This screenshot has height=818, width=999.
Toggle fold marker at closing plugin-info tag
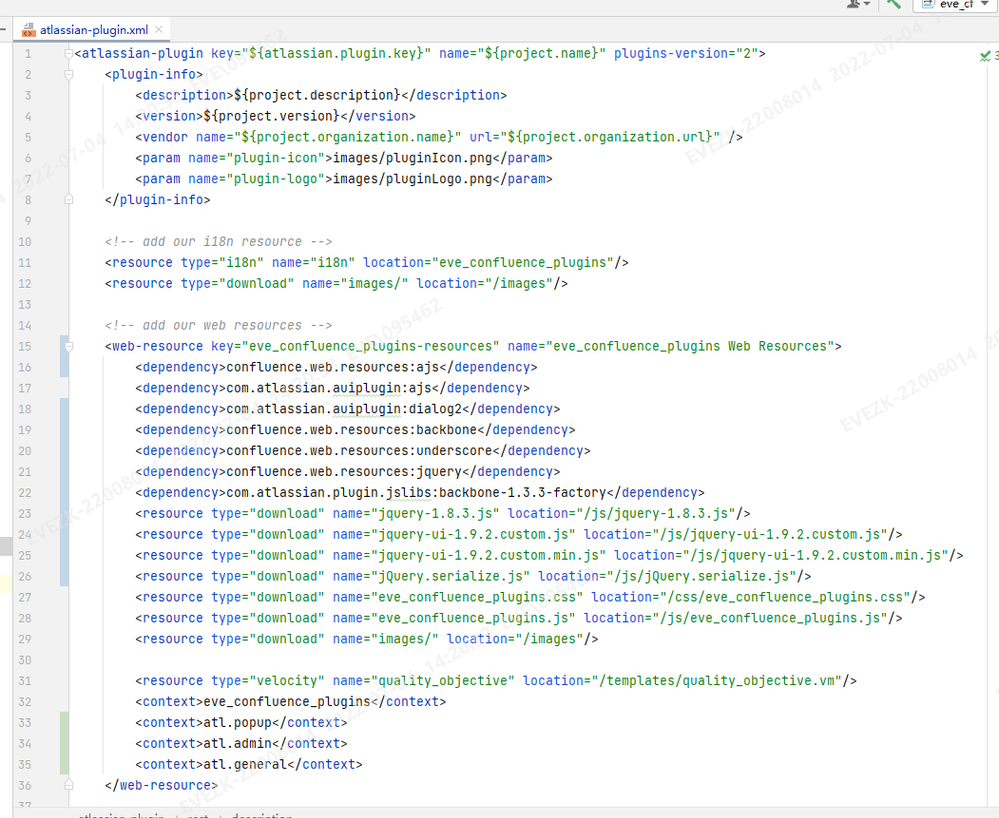tap(69, 200)
